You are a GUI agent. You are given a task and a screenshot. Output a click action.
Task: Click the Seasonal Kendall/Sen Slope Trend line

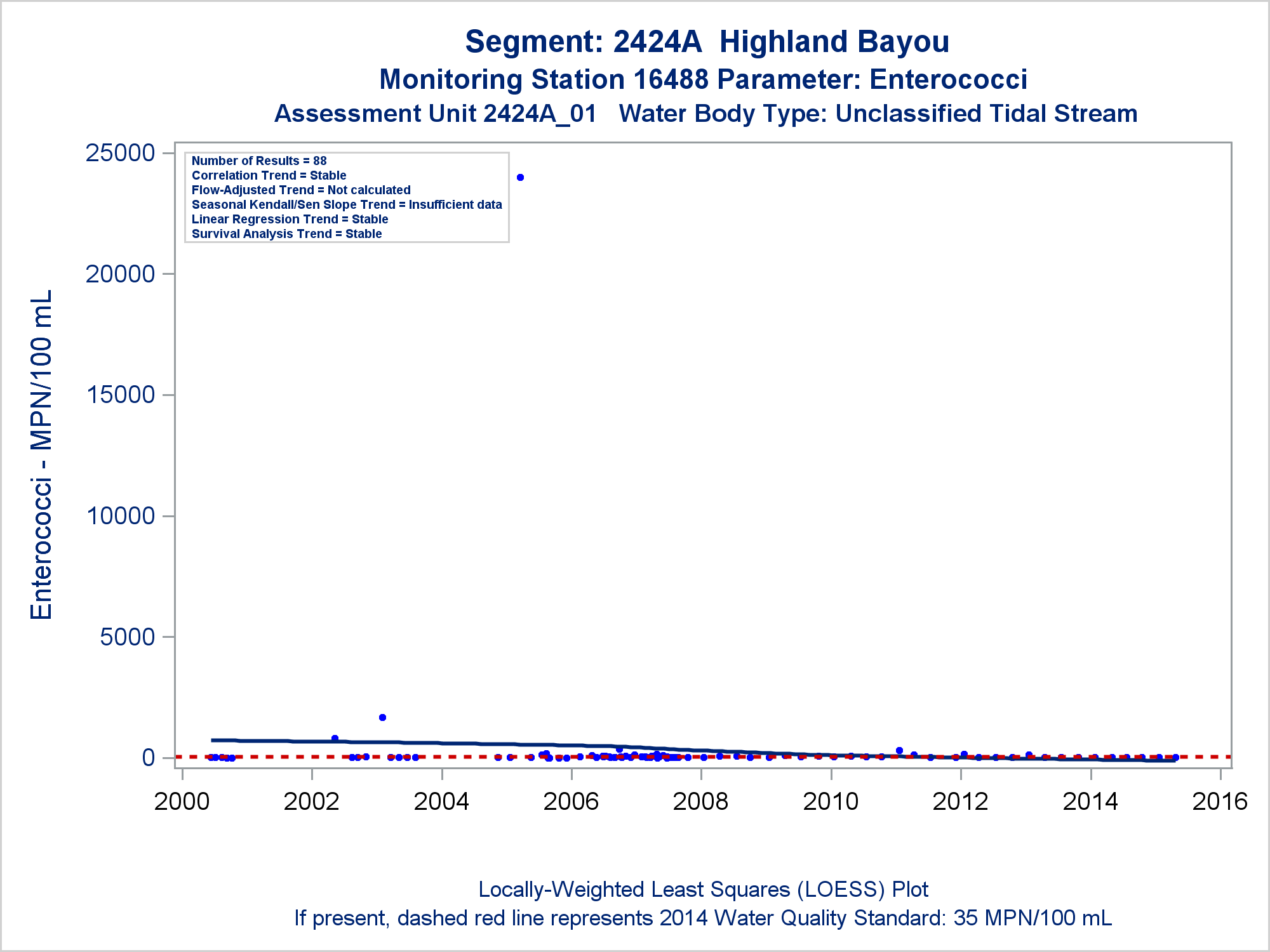click(x=347, y=204)
